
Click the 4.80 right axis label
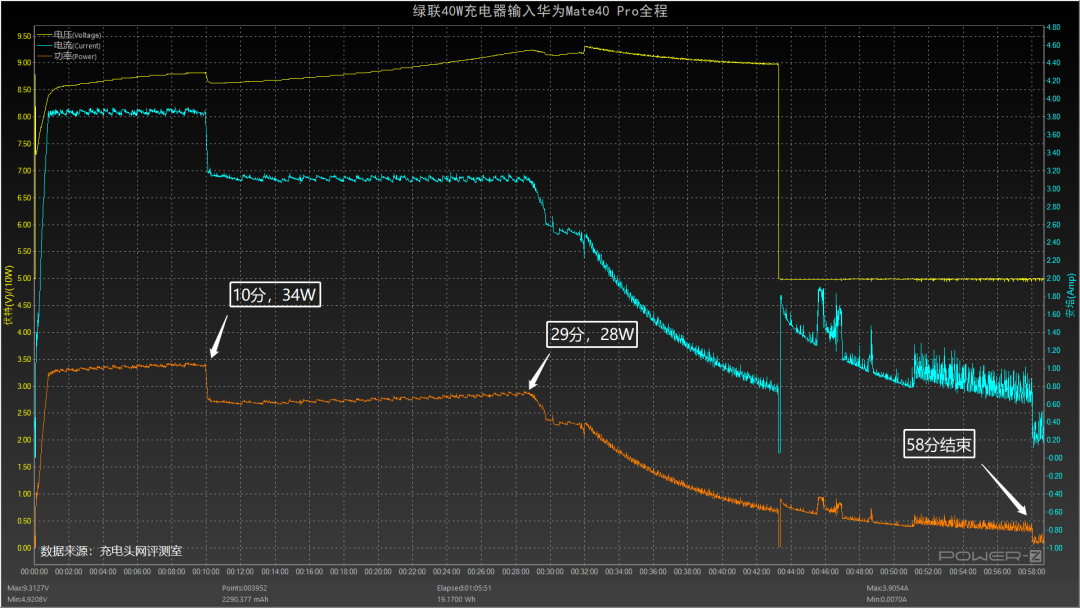tap(1053, 28)
